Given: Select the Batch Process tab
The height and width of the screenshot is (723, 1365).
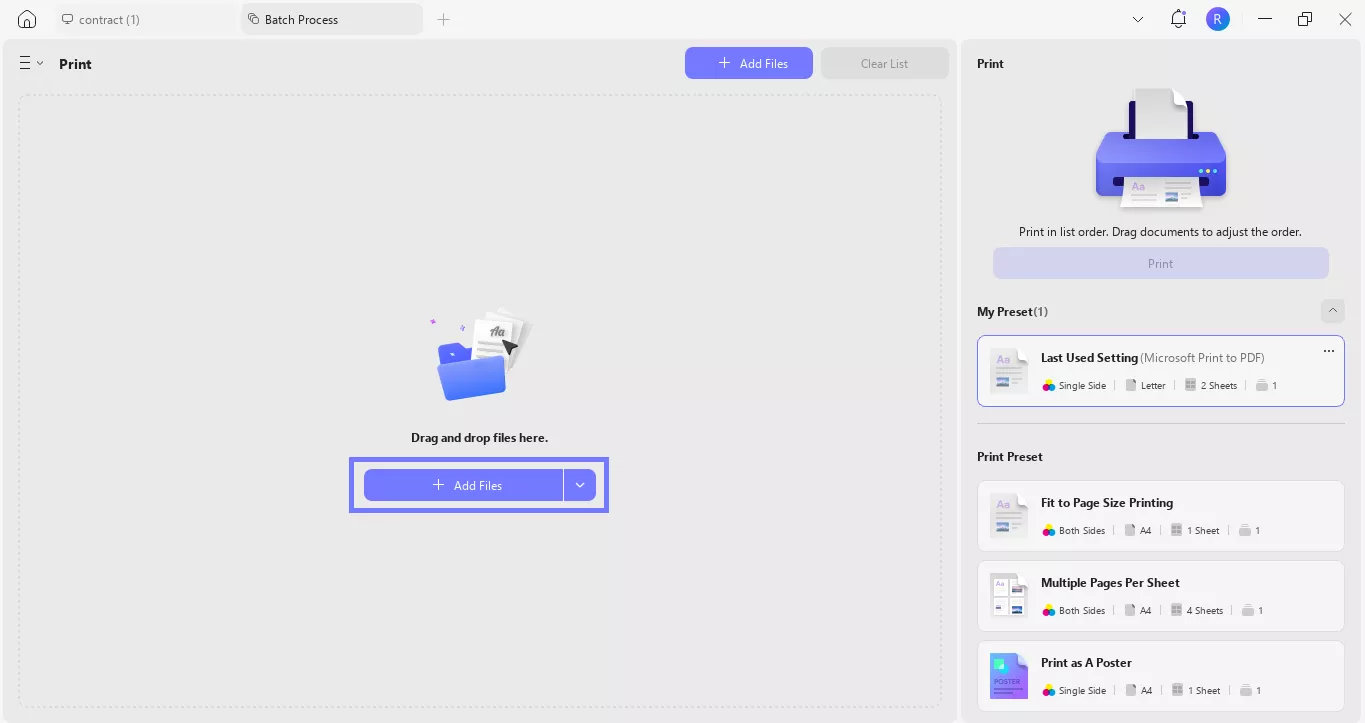Looking at the screenshot, I should (331, 19).
